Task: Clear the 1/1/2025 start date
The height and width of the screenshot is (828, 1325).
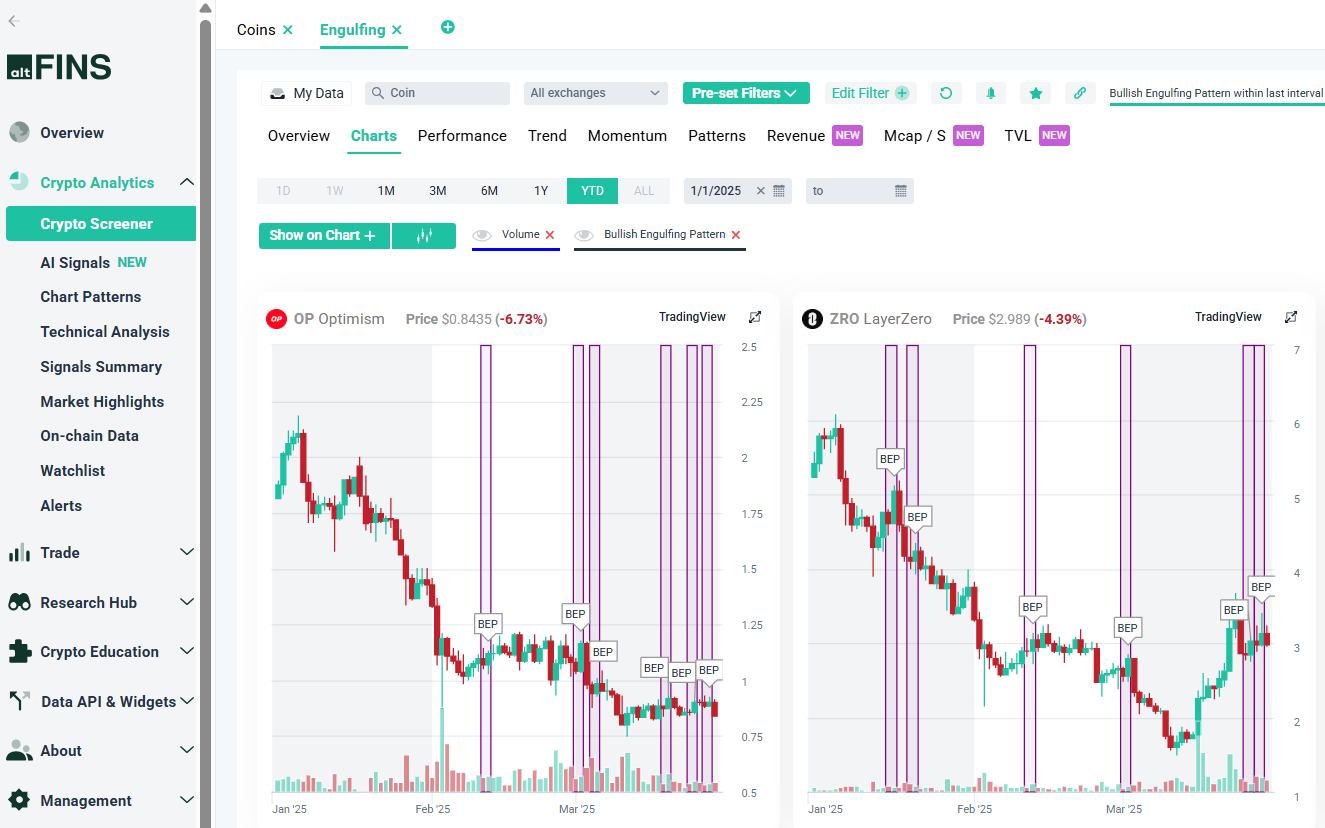Action: [760, 191]
